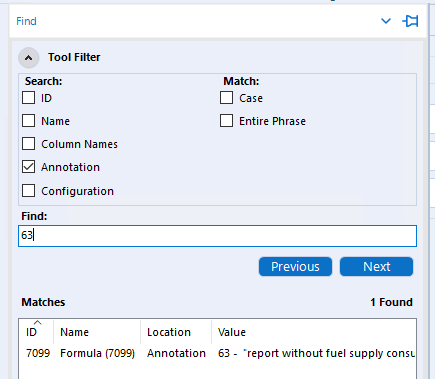The image size is (435, 379).
Task: Toggle the Entire Phrase match option
Action: [x=226, y=121]
